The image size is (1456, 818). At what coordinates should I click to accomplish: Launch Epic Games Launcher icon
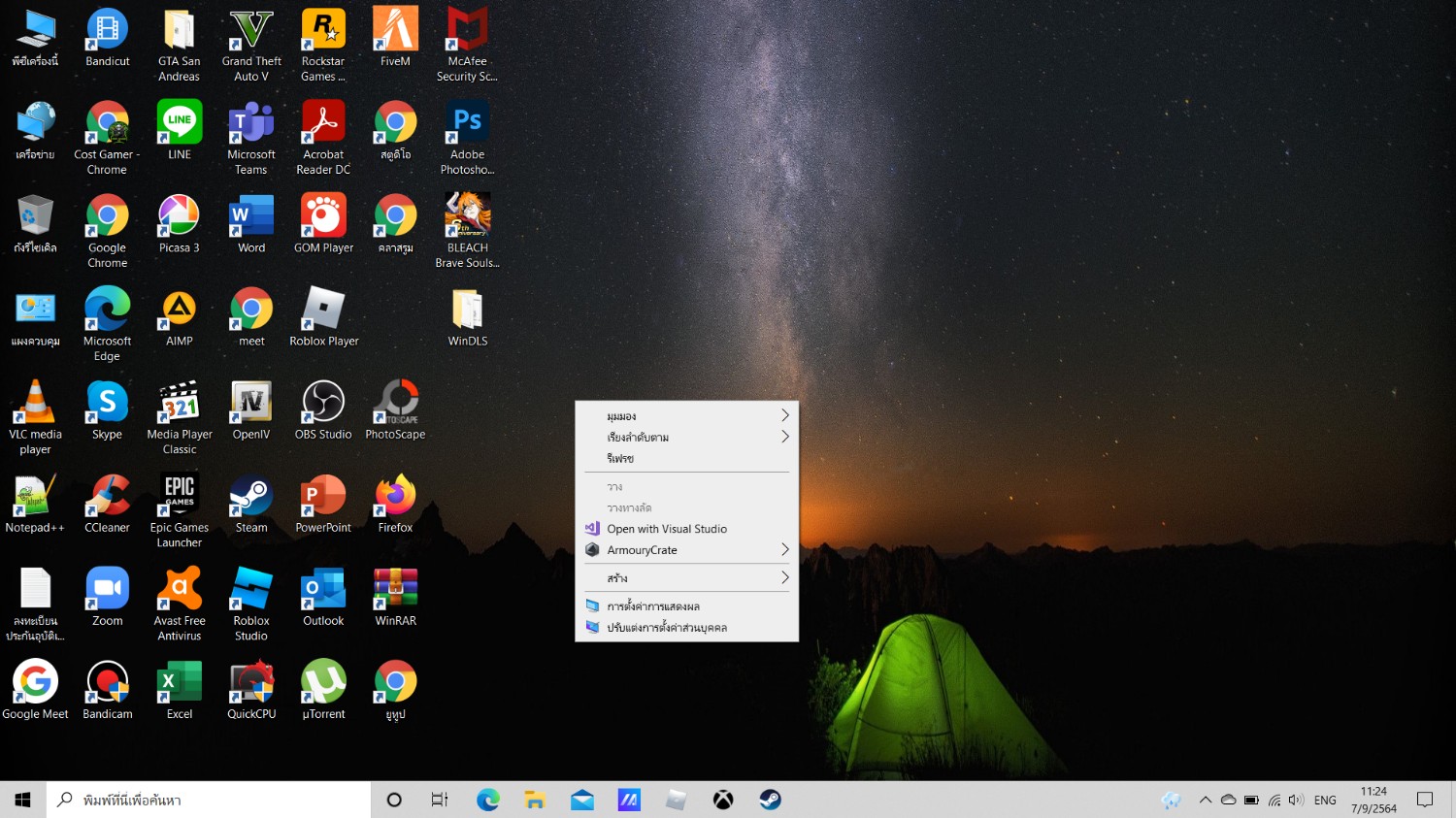(180, 511)
